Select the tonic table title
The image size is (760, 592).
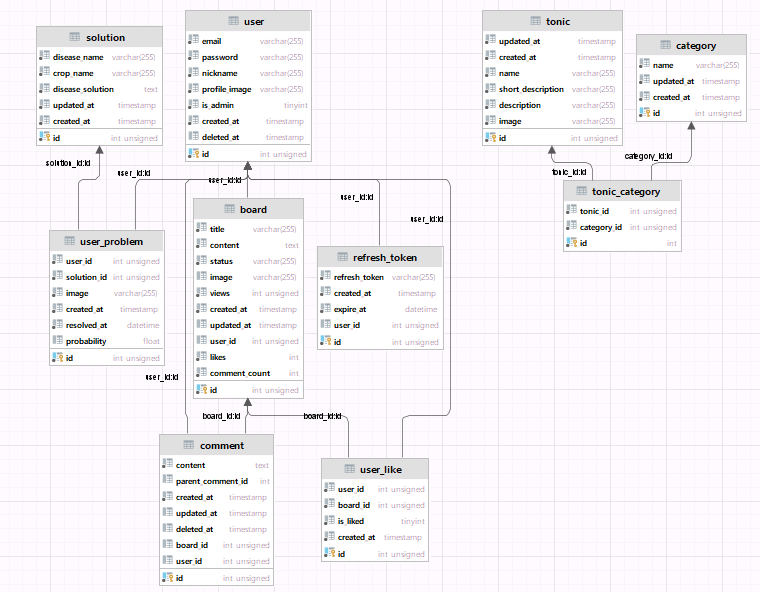click(558, 21)
